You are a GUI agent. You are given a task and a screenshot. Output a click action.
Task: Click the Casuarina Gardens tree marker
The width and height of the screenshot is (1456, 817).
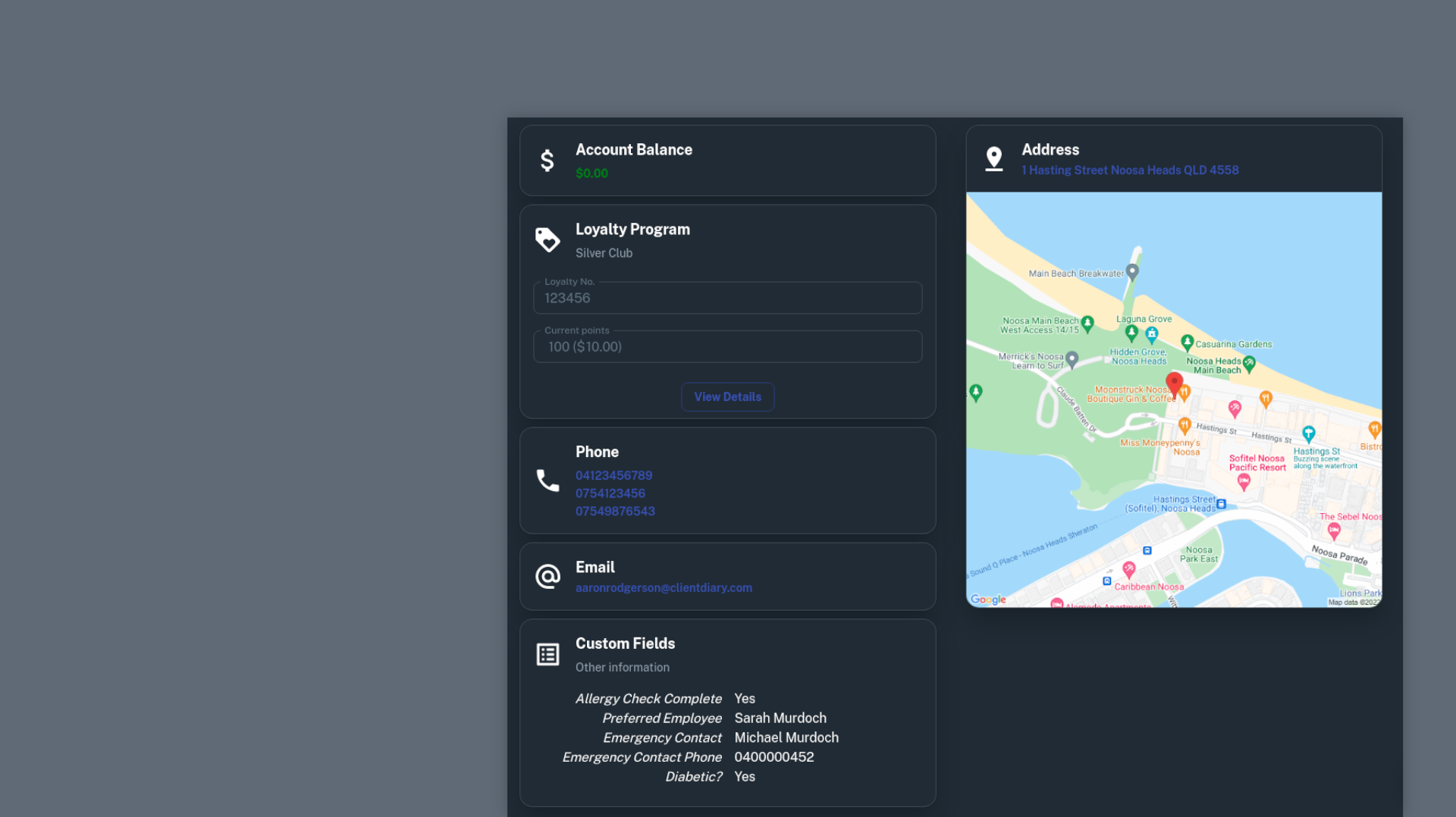point(1188,343)
